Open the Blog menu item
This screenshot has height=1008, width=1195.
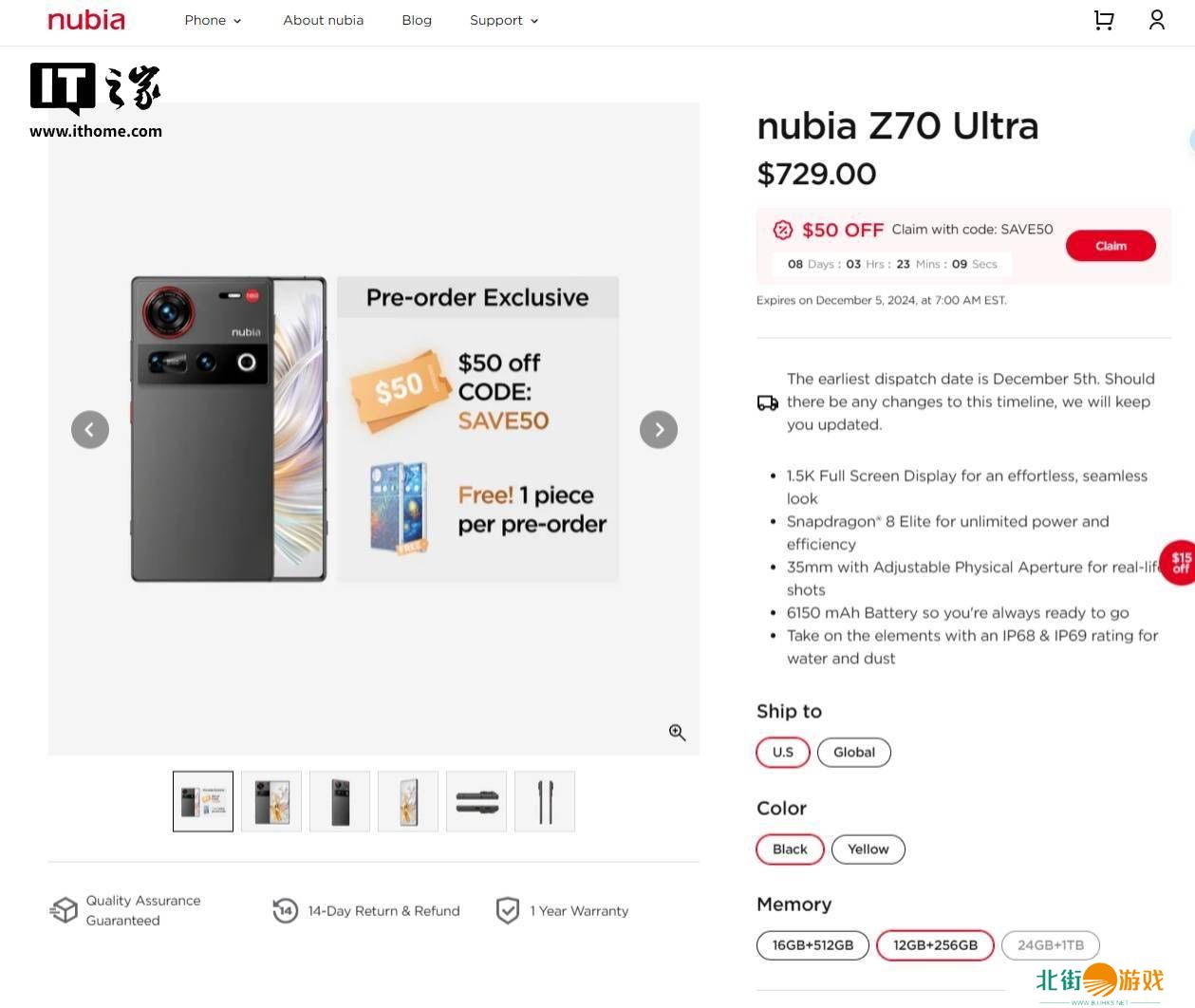tap(417, 20)
